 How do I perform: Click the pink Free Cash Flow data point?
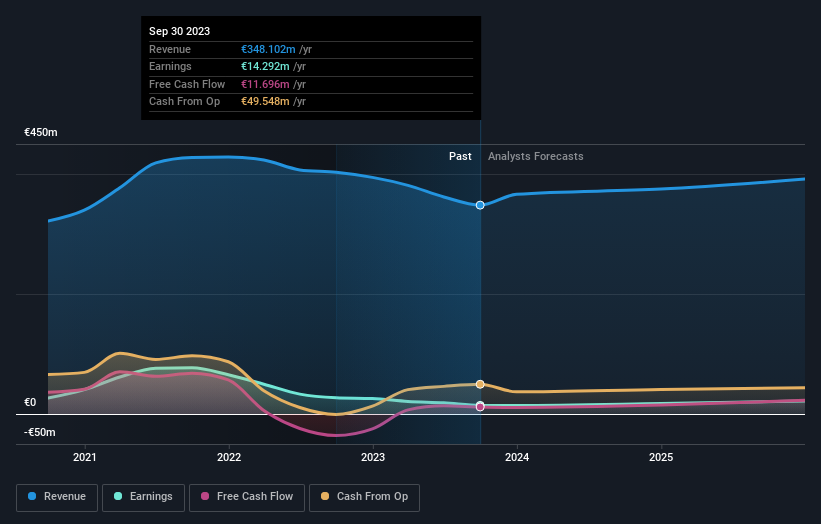coord(480,407)
